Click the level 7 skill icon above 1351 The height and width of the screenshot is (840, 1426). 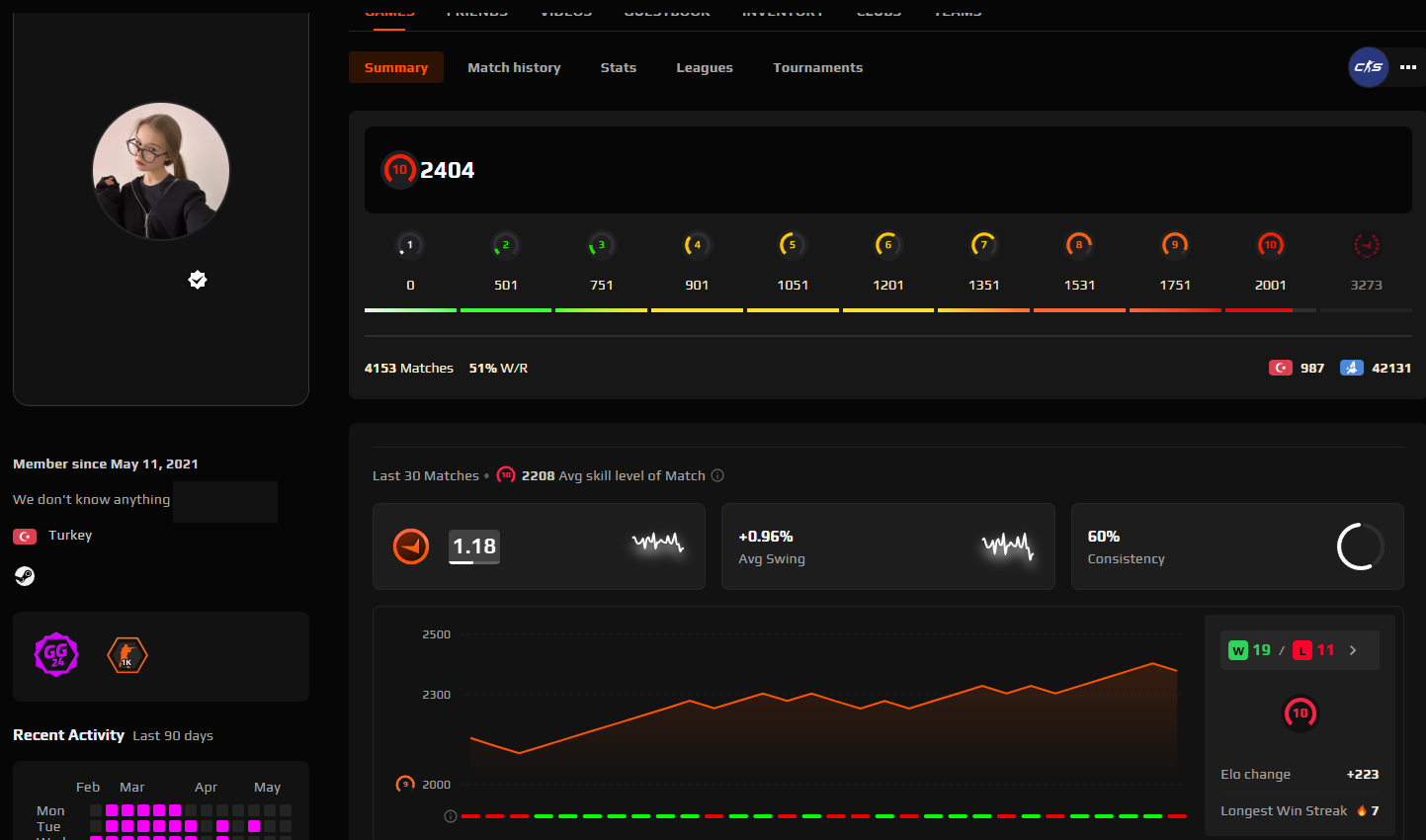click(984, 245)
